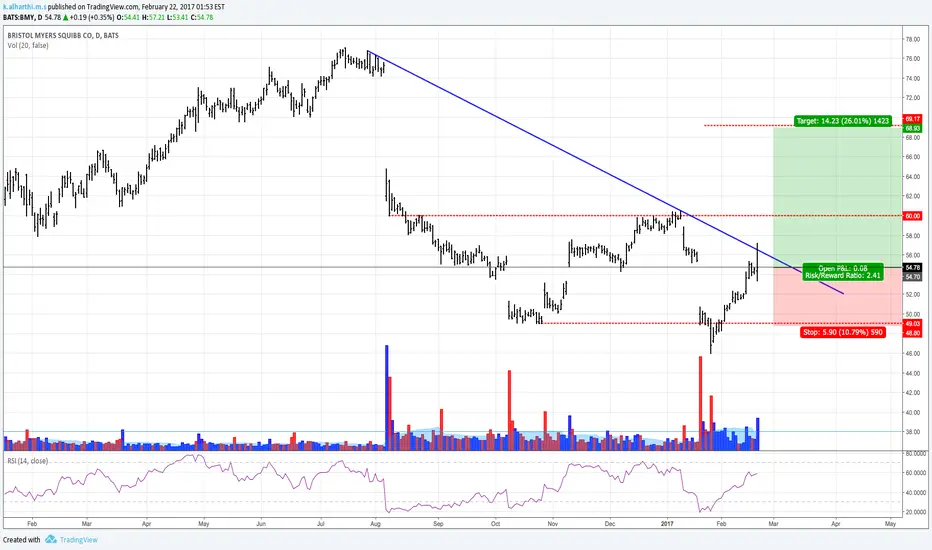
Task: Click the Oct label on time axis
Action: 495,524
